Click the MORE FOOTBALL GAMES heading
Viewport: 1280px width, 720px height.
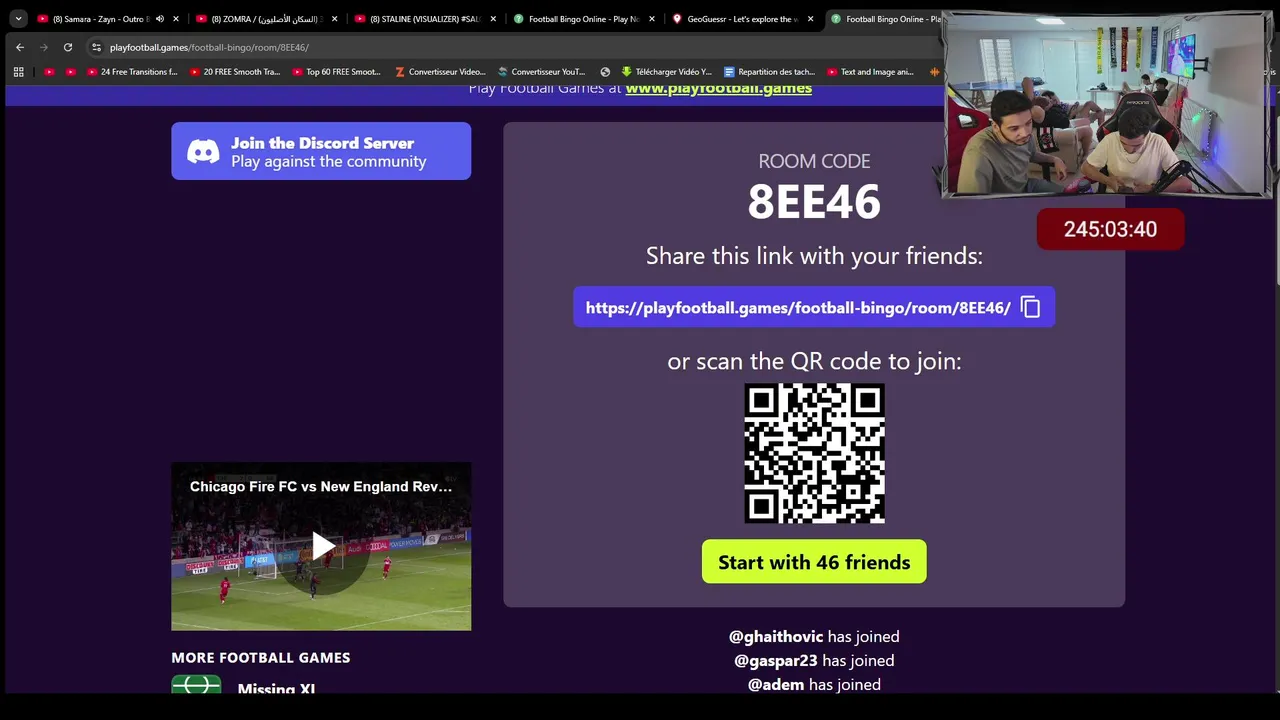260,657
